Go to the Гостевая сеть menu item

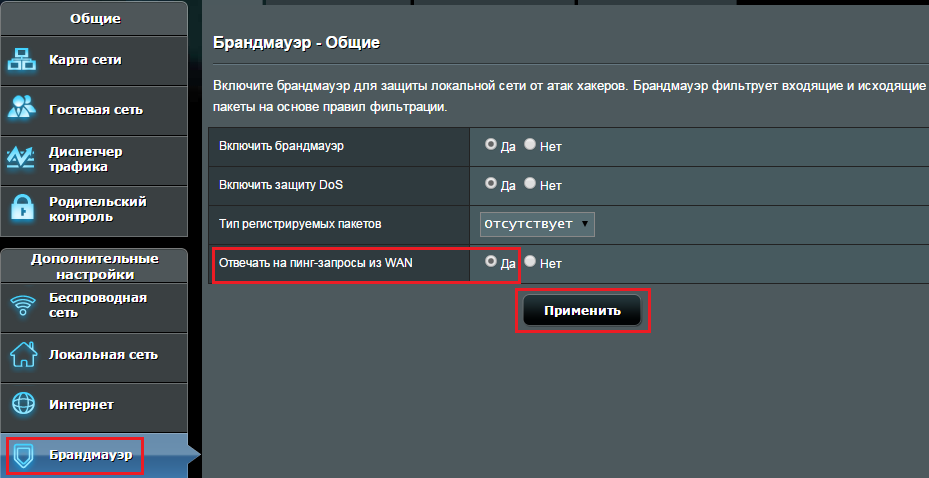click(94, 110)
